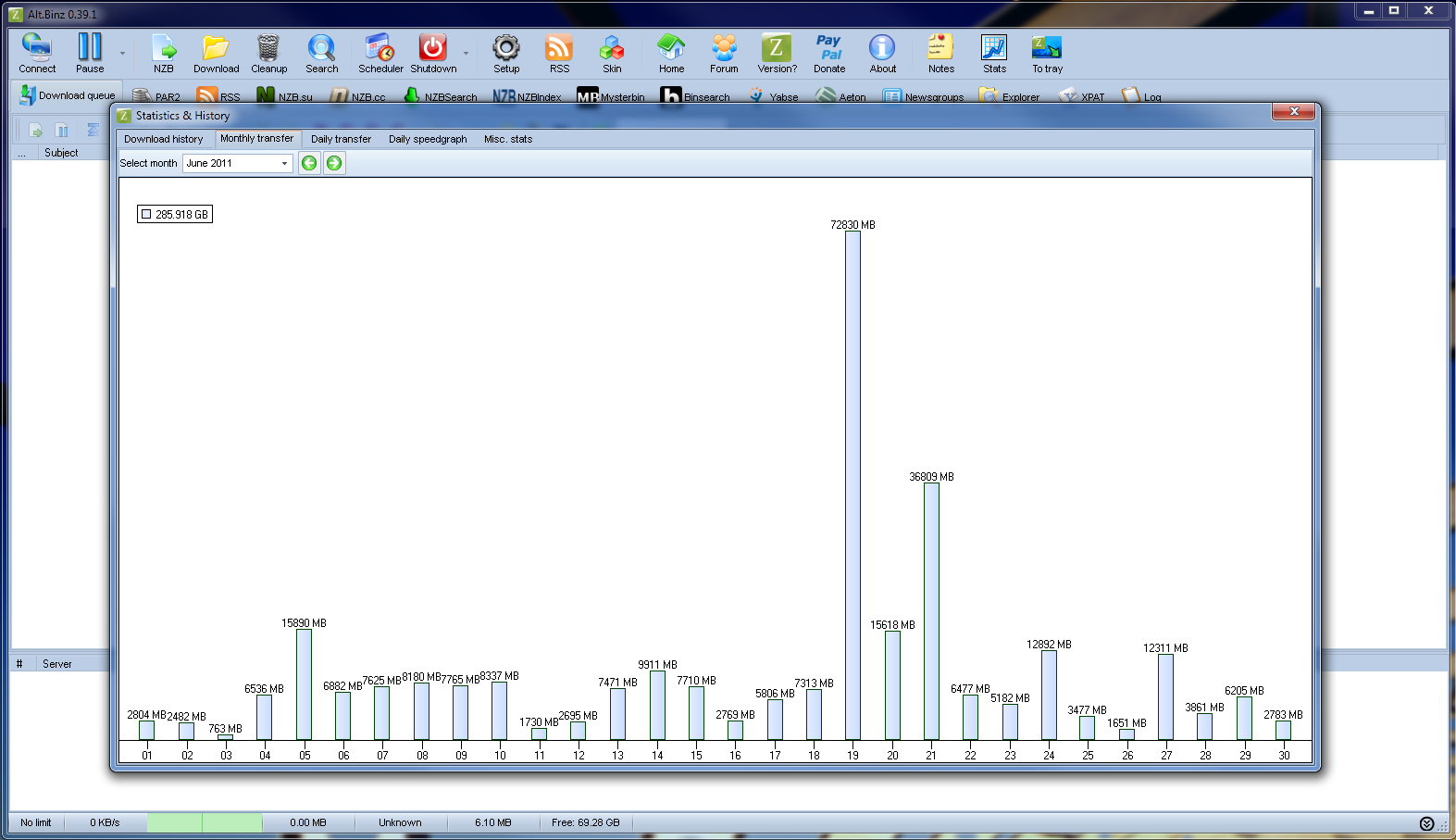The image size is (1456, 840).
Task: Open the Log tab
Action: [x=1140, y=96]
